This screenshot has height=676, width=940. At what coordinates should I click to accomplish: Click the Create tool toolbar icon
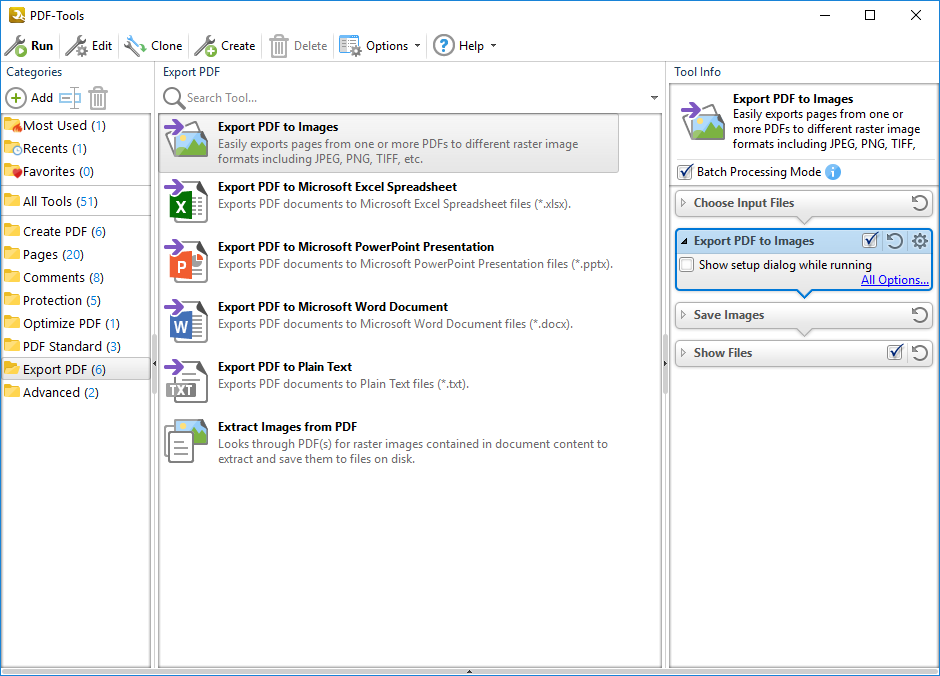pos(205,46)
